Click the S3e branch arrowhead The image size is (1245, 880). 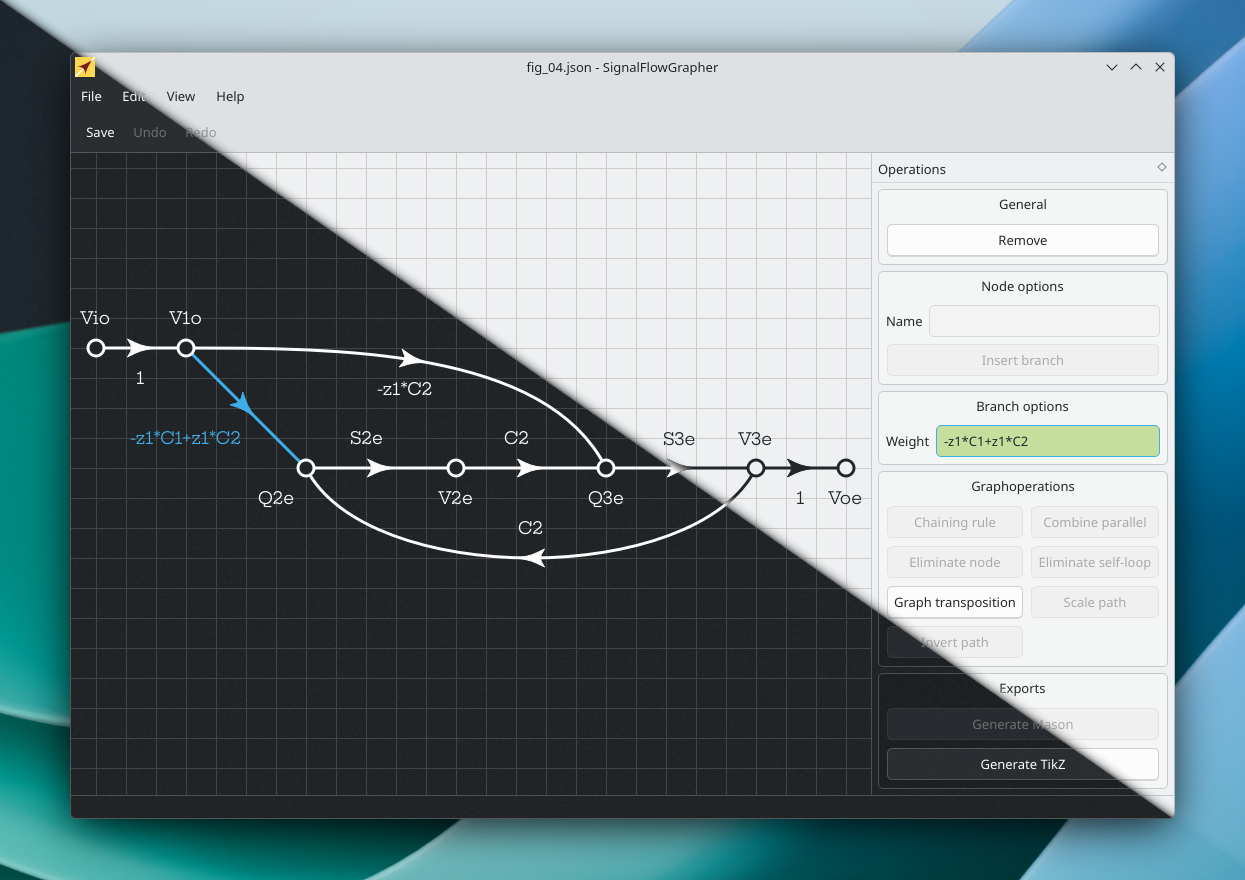(x=680, y=468)
